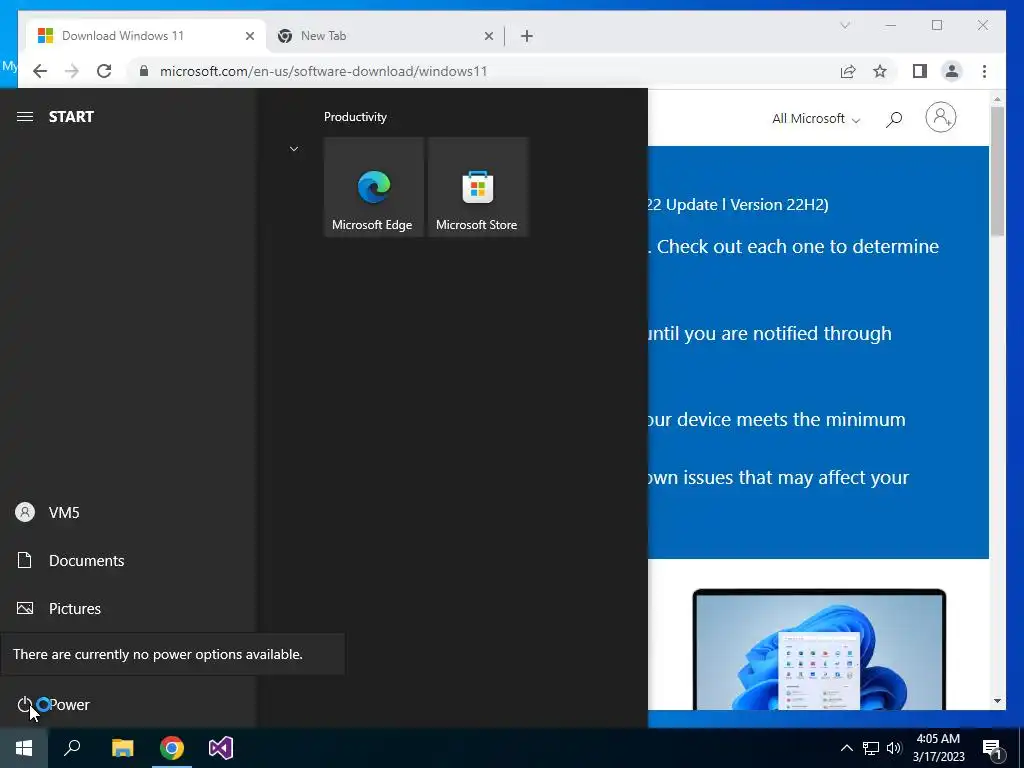Click the Chrome address bar URL
Screen dimensions: 1024x768
pyautogui.click(x=324, y=71)
